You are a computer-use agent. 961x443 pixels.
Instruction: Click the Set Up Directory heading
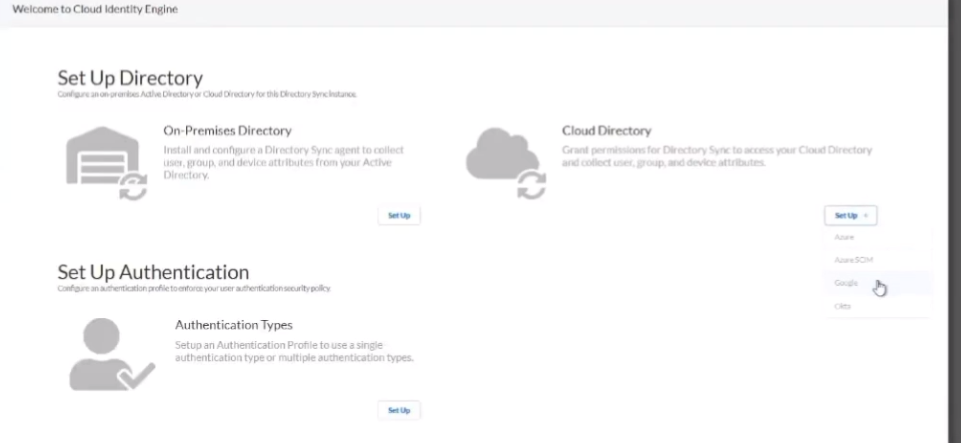point(130,78)
